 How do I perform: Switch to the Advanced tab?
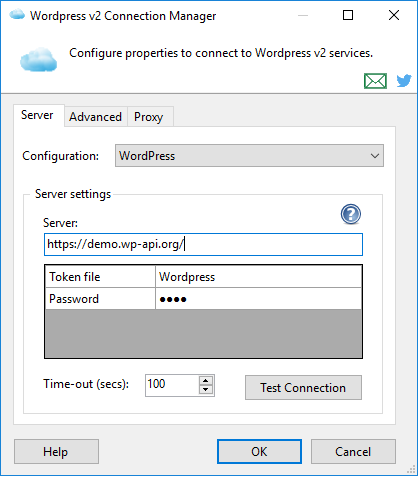point(96,117)
